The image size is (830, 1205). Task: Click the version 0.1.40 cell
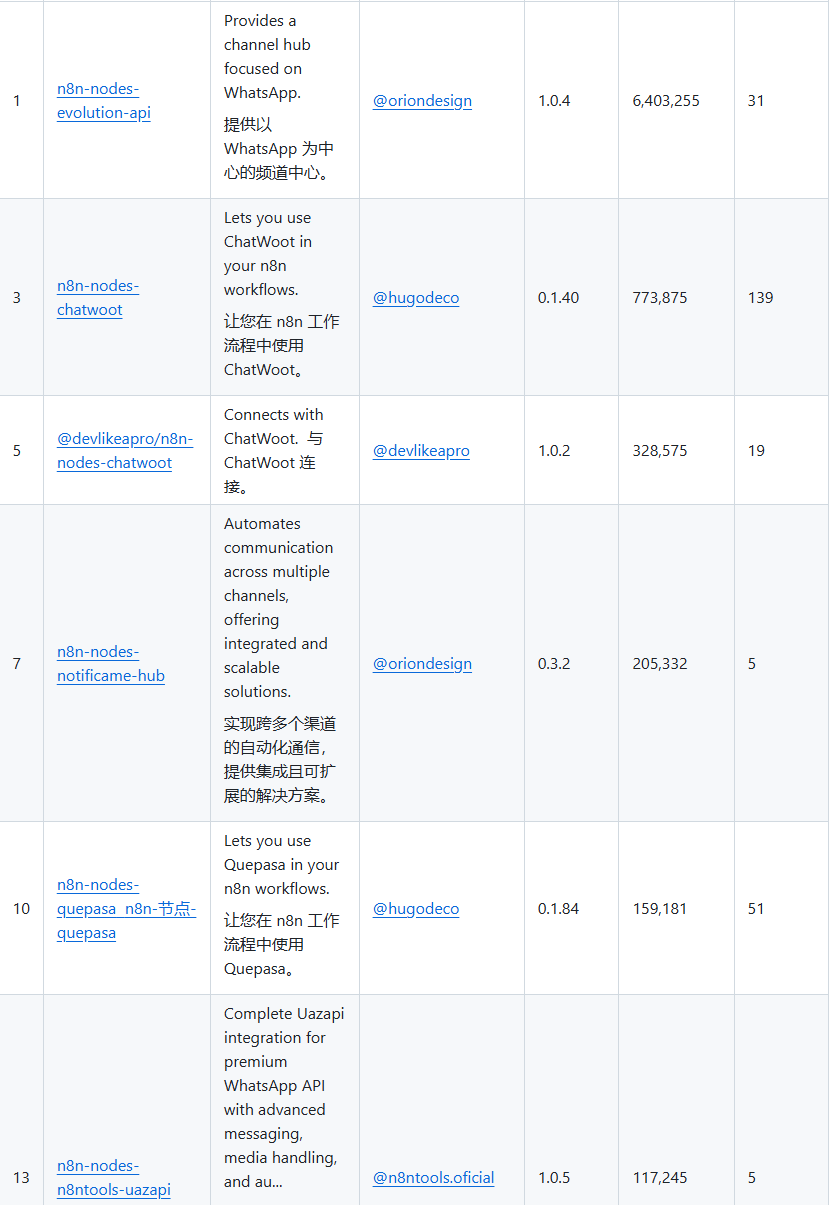click(558, 298)
